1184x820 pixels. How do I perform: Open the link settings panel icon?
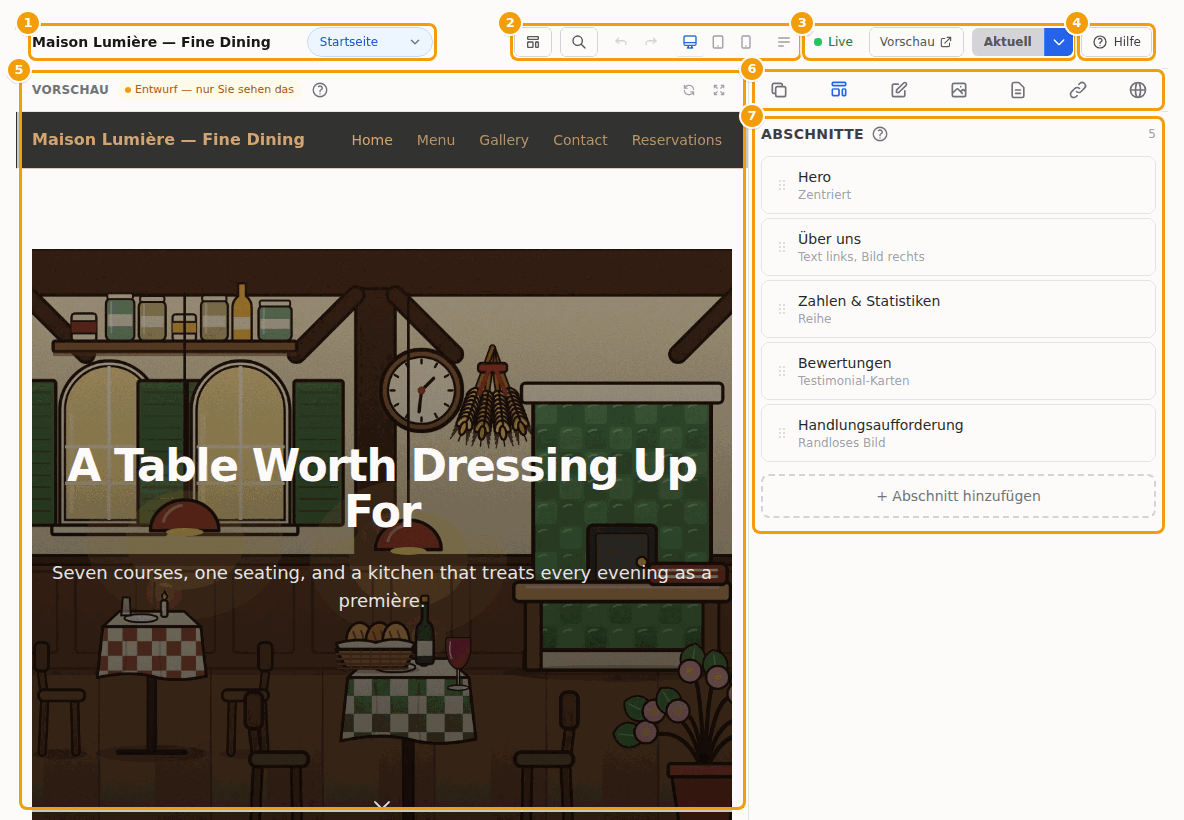click(x=1078, y=90)
